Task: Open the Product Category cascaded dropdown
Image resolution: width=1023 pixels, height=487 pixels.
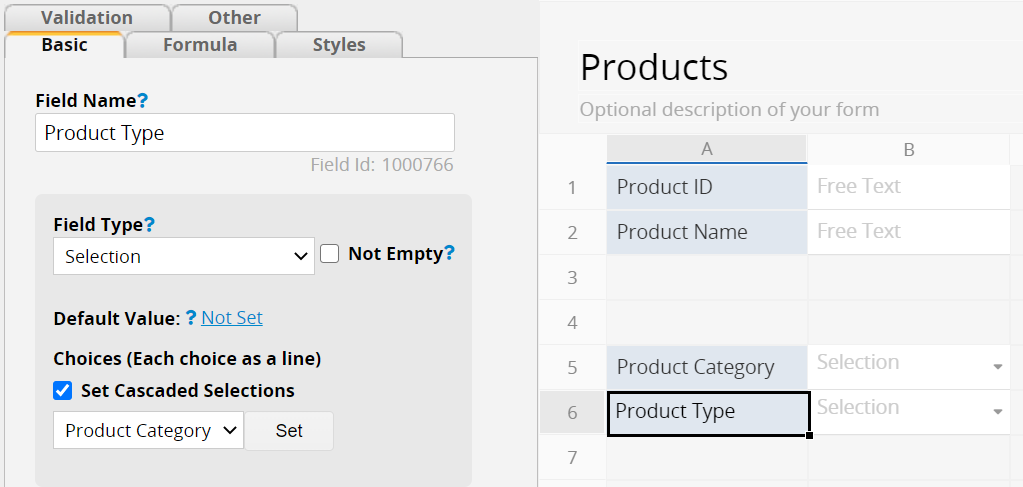Action: pos(149,430)
